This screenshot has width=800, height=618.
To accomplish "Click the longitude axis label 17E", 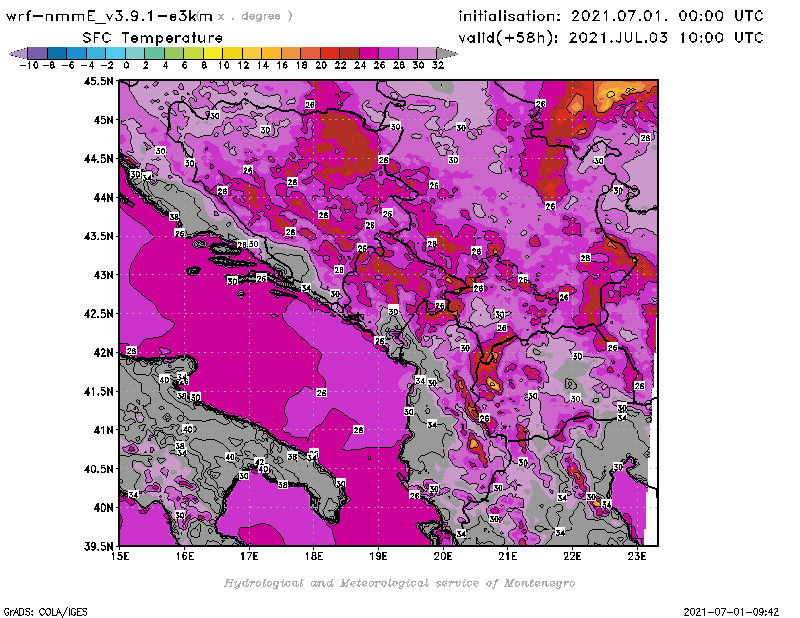I will (249, 556).
